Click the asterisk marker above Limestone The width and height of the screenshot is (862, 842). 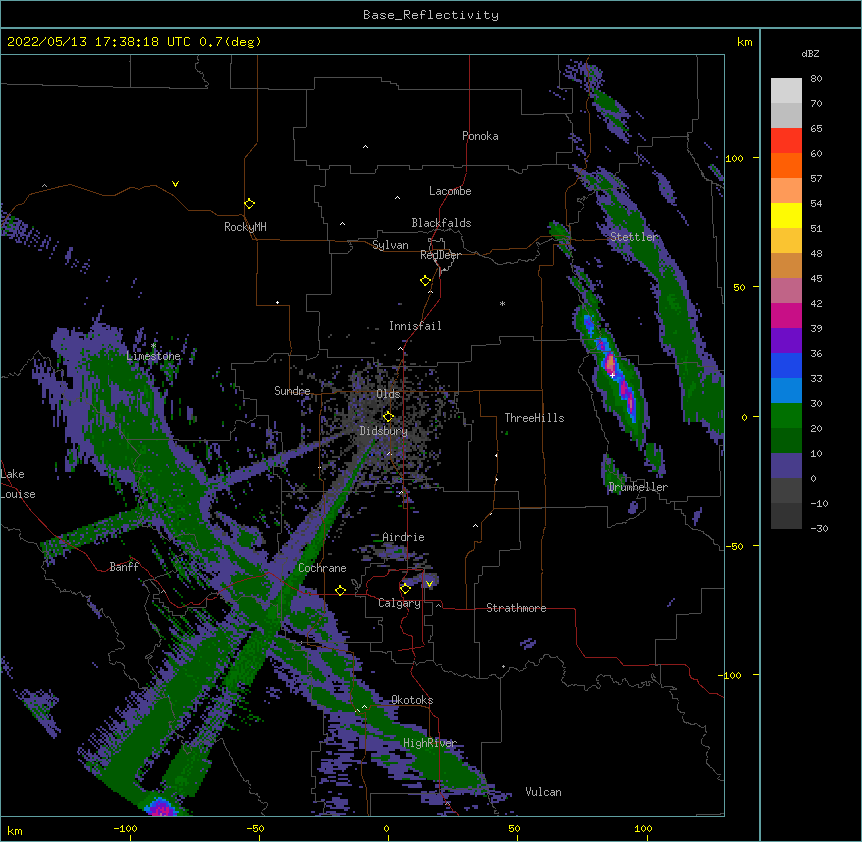(x=153, y=346)
